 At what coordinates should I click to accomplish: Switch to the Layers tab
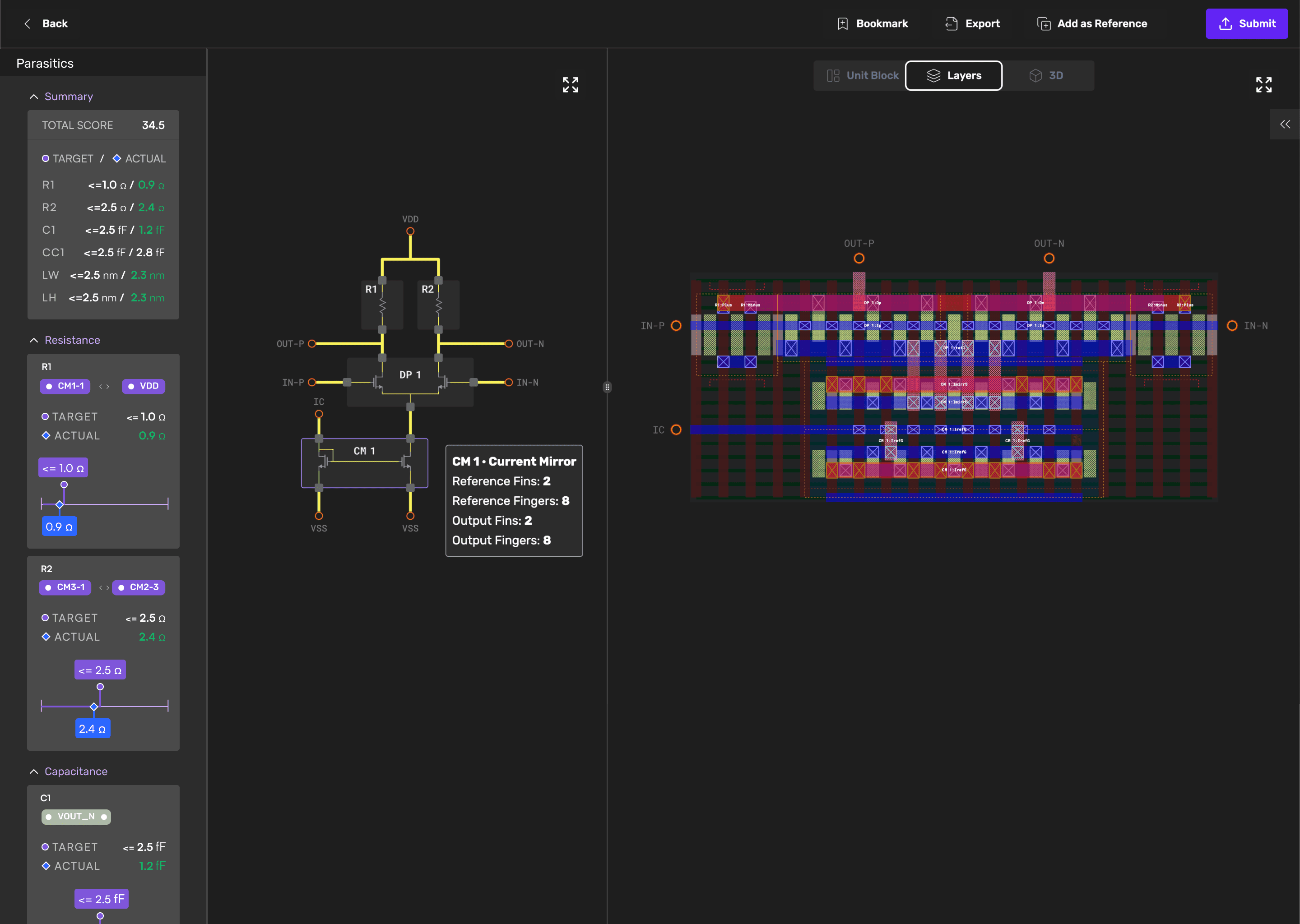(x=953, y=76)
